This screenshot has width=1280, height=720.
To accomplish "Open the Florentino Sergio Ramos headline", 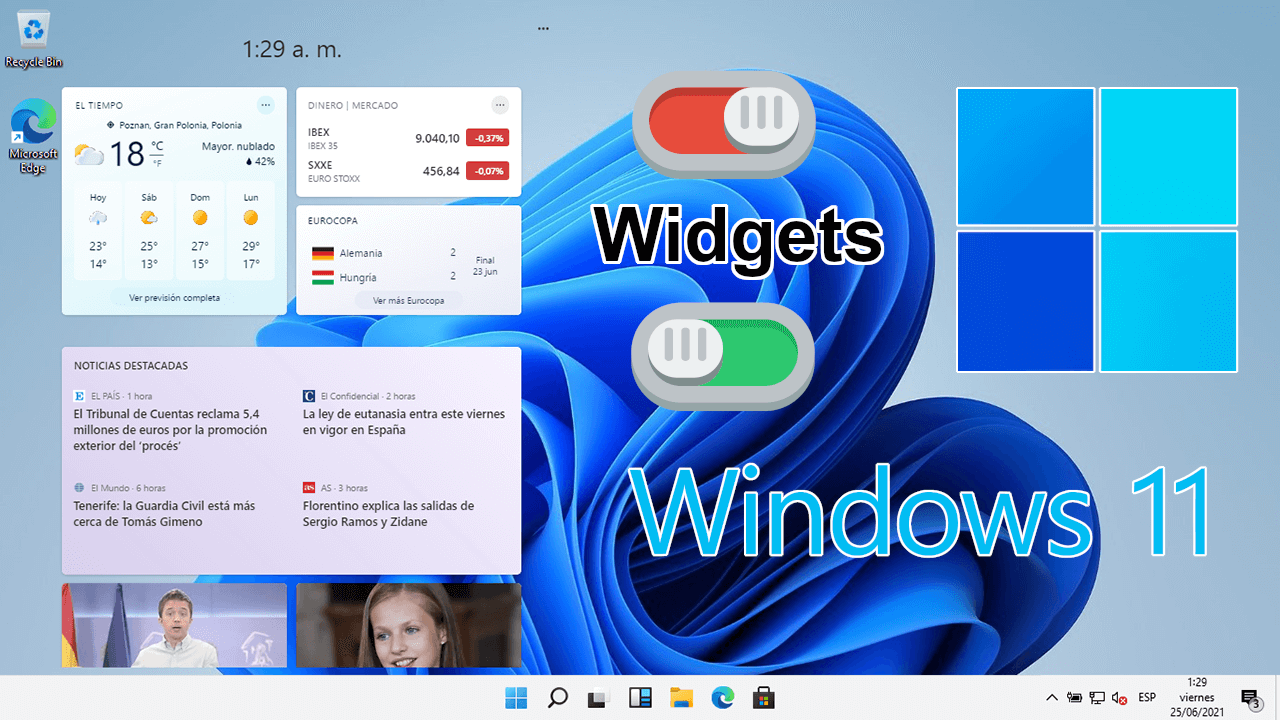I will click(388, 514).
